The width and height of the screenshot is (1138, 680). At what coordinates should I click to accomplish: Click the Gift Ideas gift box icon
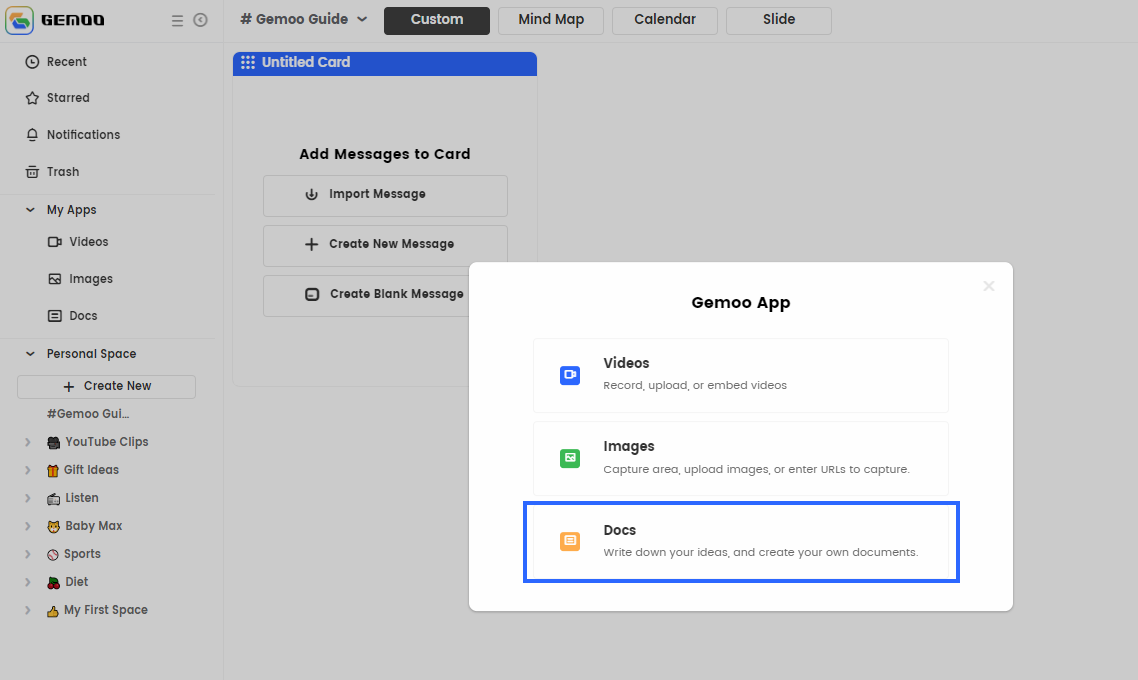pos(53,470)
